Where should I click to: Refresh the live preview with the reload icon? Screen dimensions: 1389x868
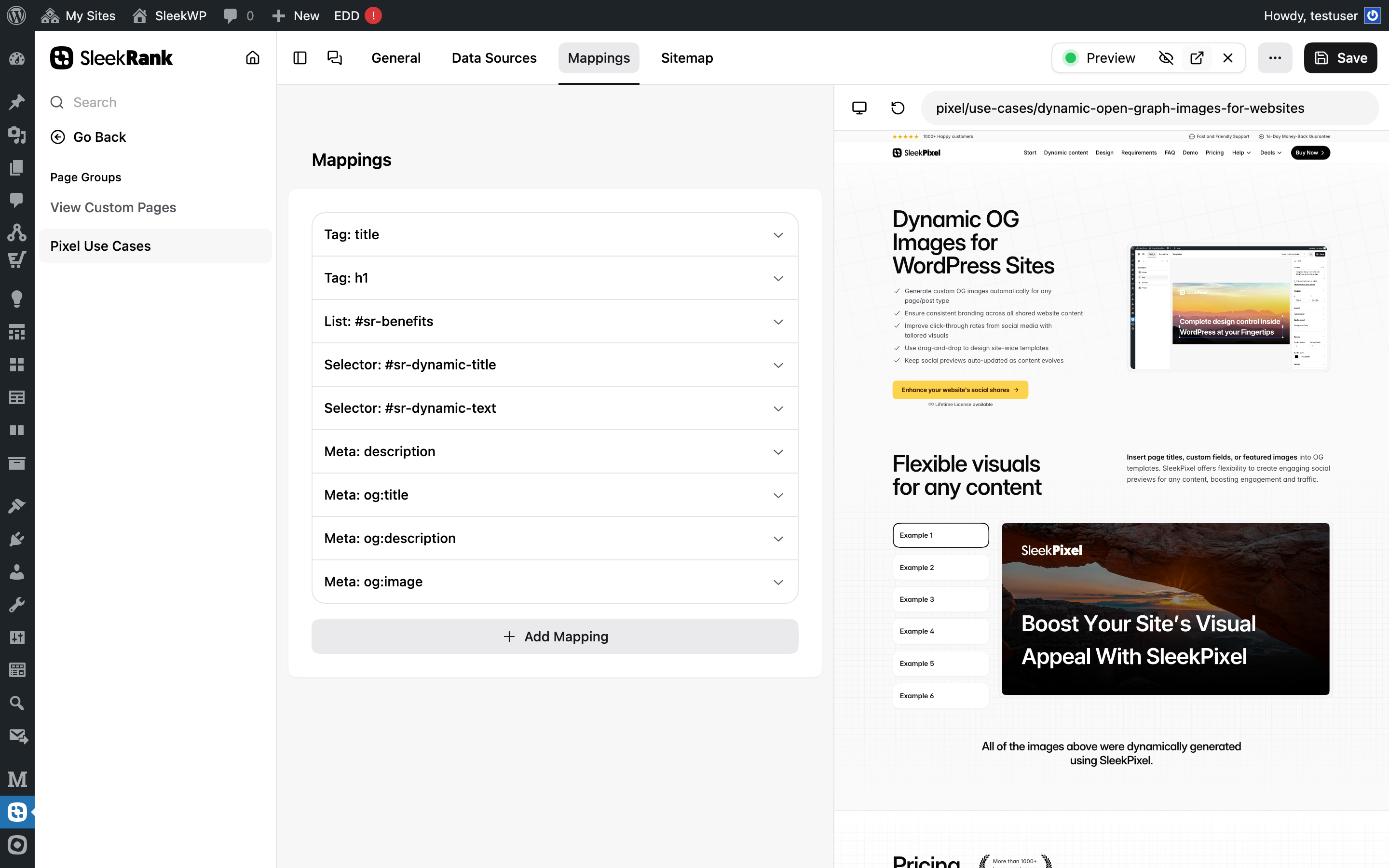tap(897, 108)
